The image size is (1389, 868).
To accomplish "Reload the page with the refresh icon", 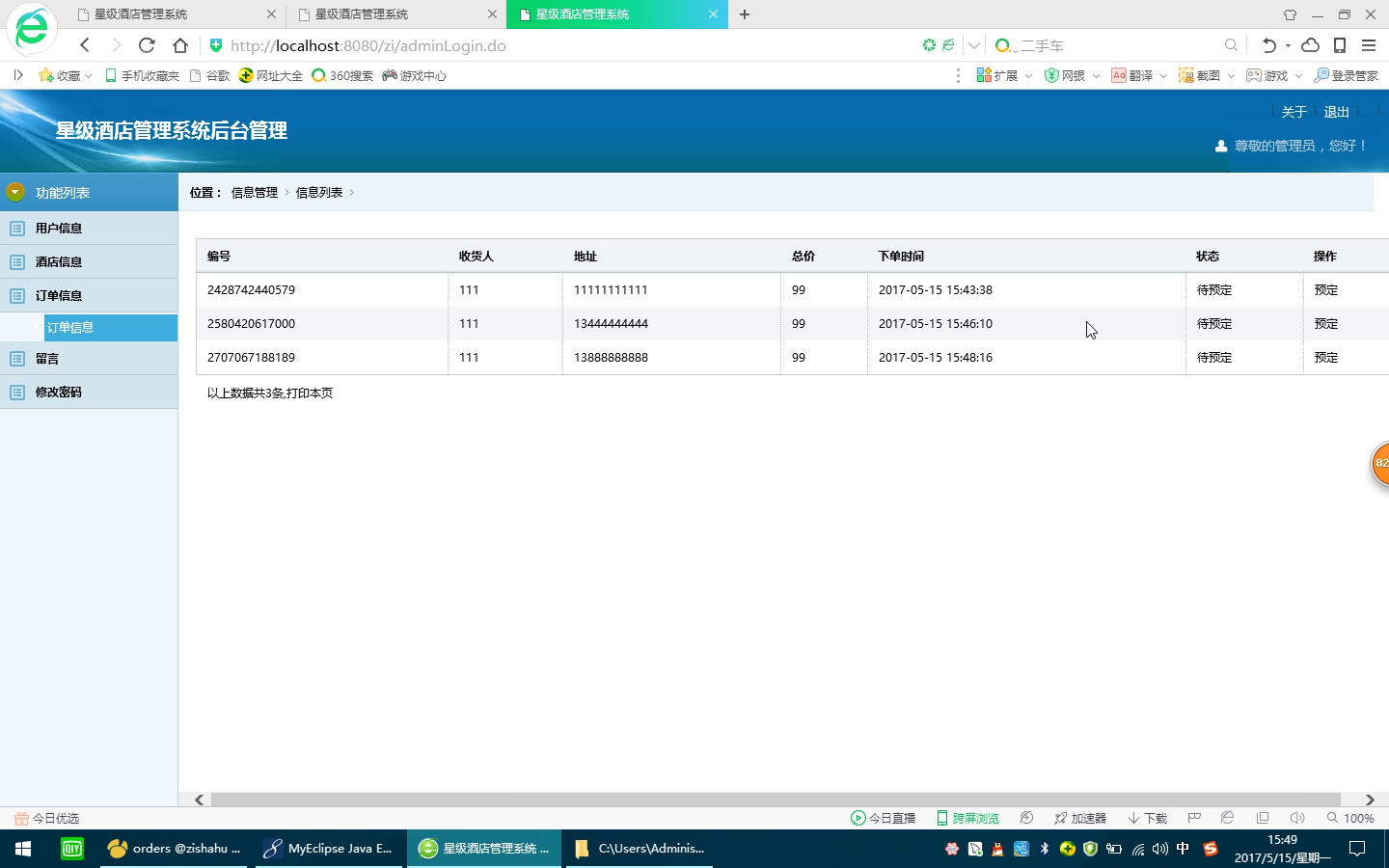I will [147, 45].
